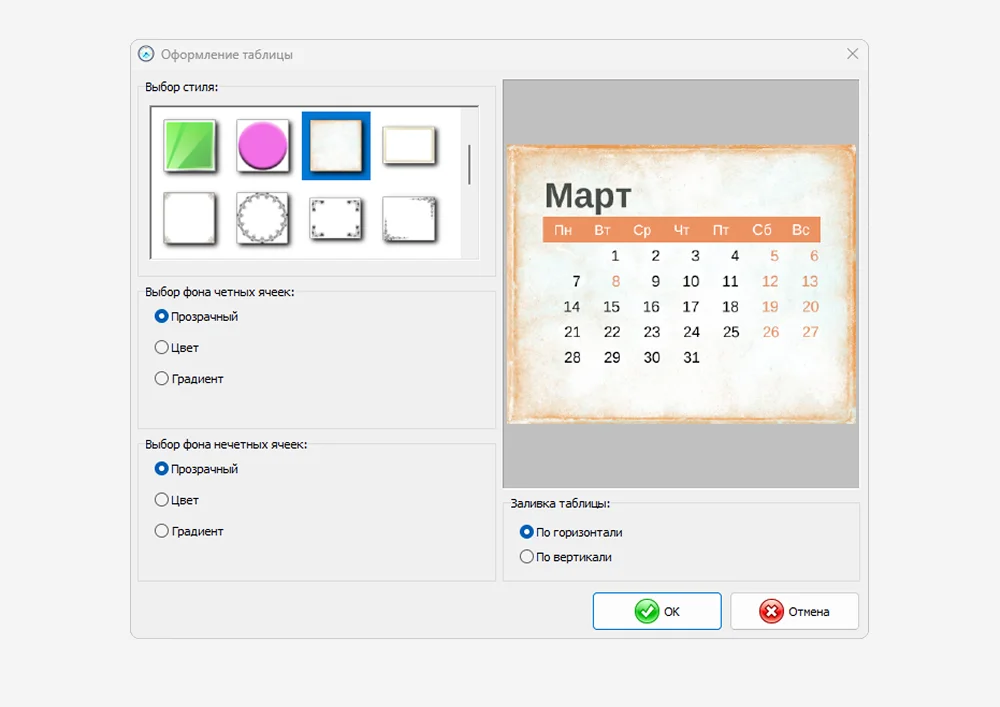Enable По горизонтали table fill

click(527, 533)
